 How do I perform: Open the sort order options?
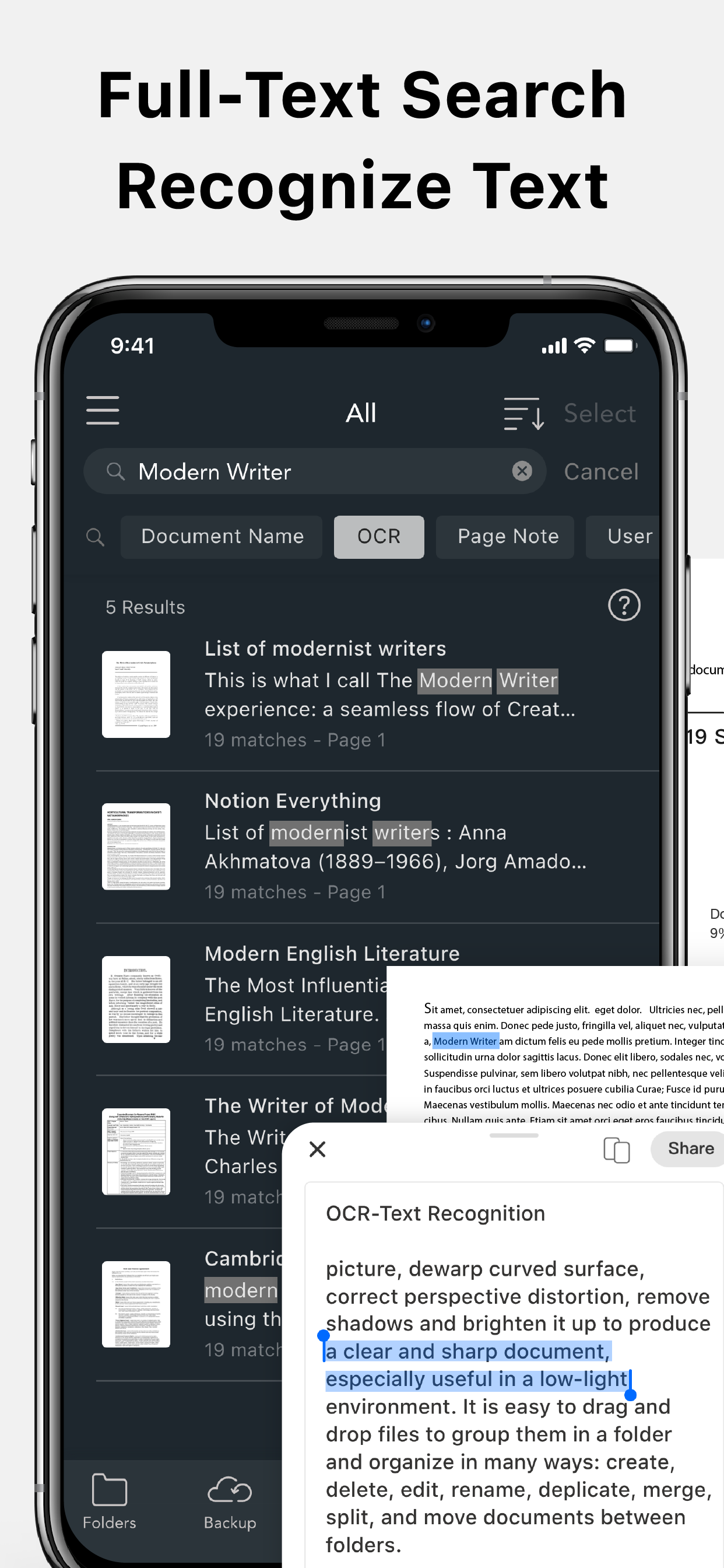tap(524, 414)
